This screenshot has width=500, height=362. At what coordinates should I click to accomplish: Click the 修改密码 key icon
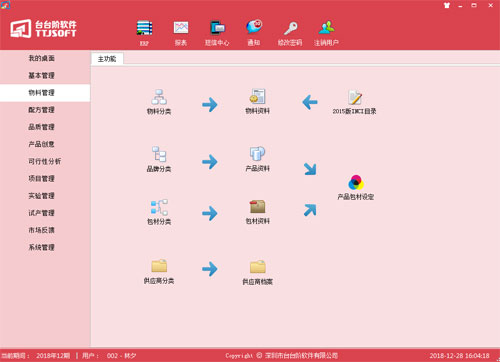click(290, 28)
